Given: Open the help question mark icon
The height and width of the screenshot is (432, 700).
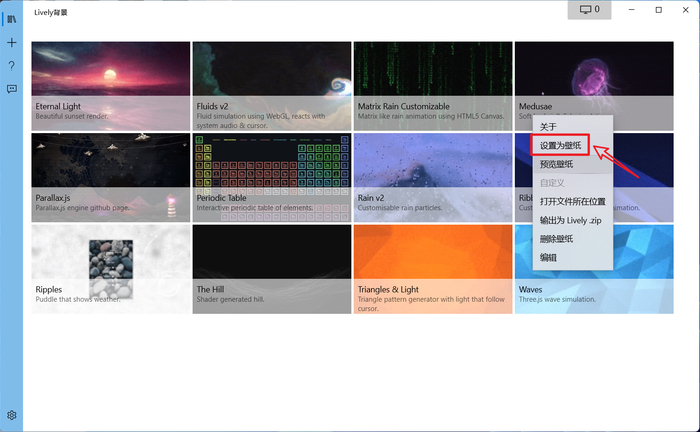Looking at the screenshot, I should [11, 66].
